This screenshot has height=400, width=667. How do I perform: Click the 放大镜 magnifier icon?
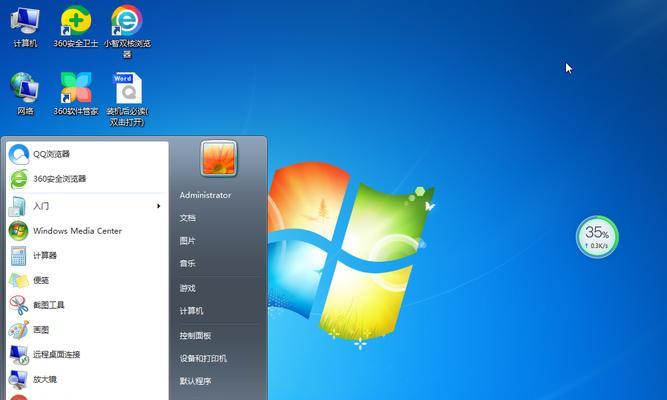point(18,379)
